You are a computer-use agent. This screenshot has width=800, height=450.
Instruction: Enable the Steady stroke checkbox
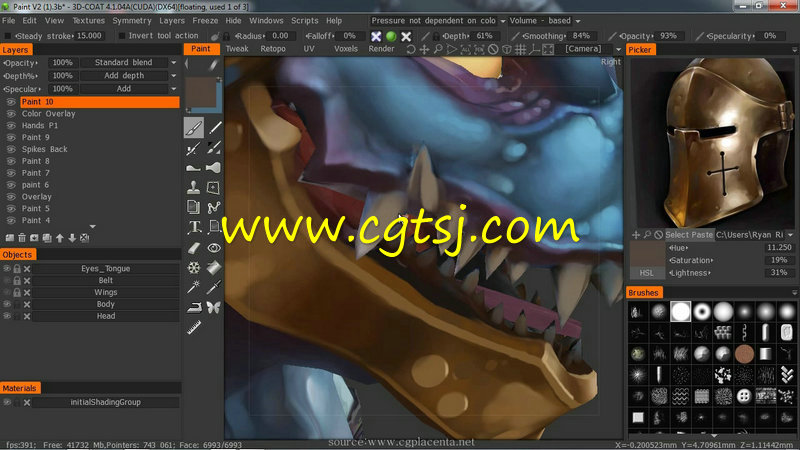click(8, 36)
